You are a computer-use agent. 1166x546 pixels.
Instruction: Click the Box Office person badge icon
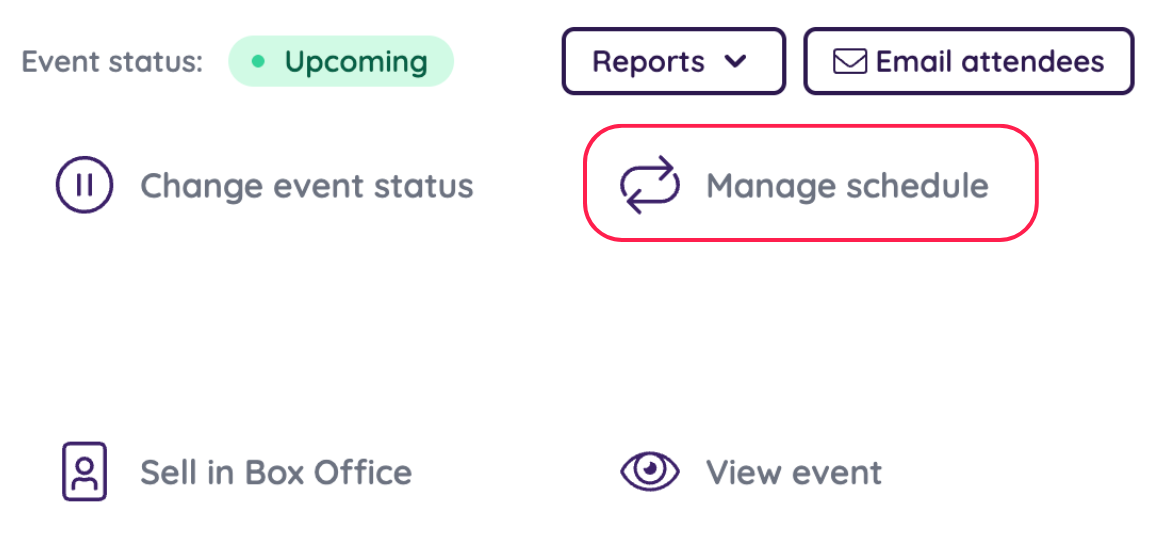(x=84, y=472)
